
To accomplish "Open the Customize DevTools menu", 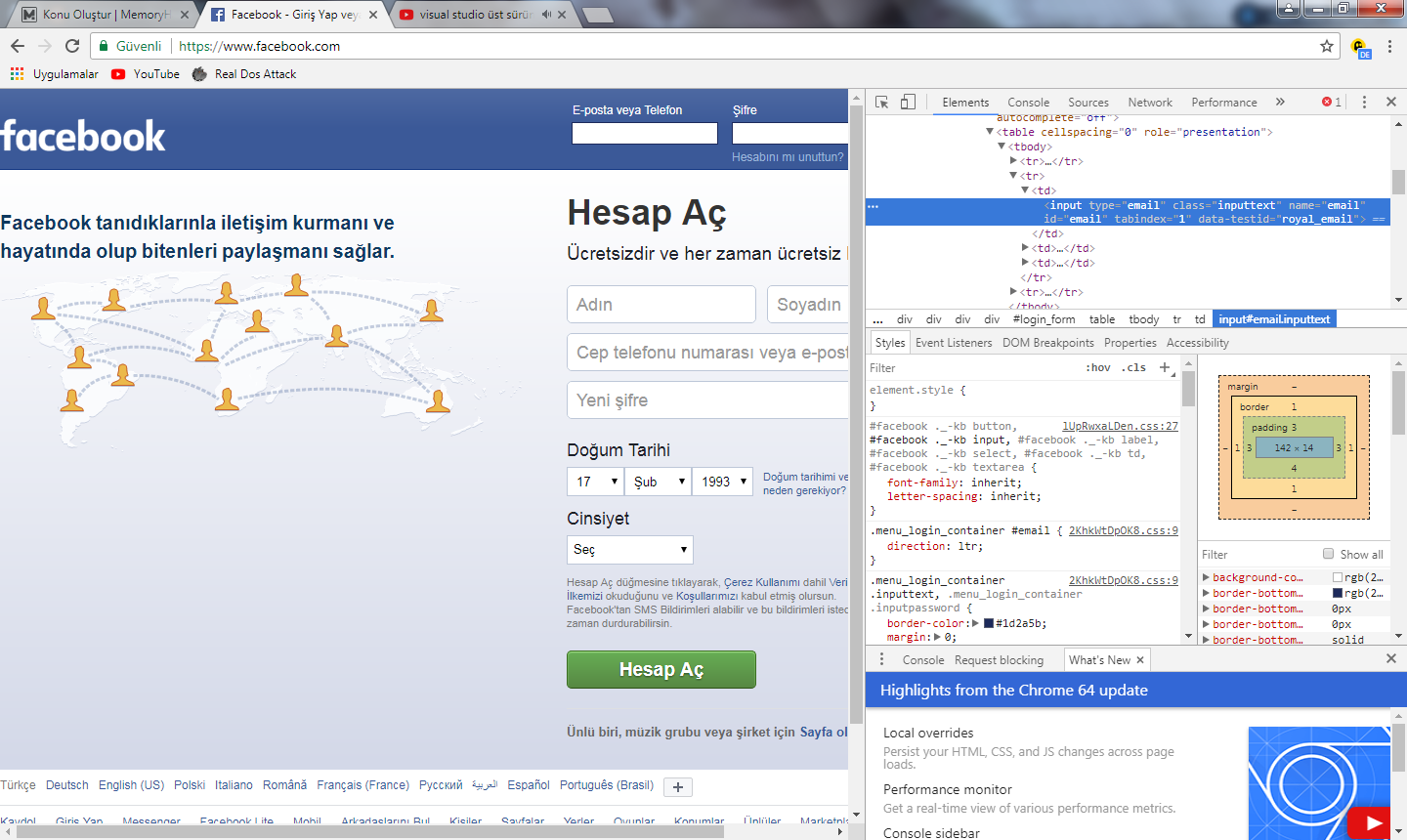I will [1364, 102].
